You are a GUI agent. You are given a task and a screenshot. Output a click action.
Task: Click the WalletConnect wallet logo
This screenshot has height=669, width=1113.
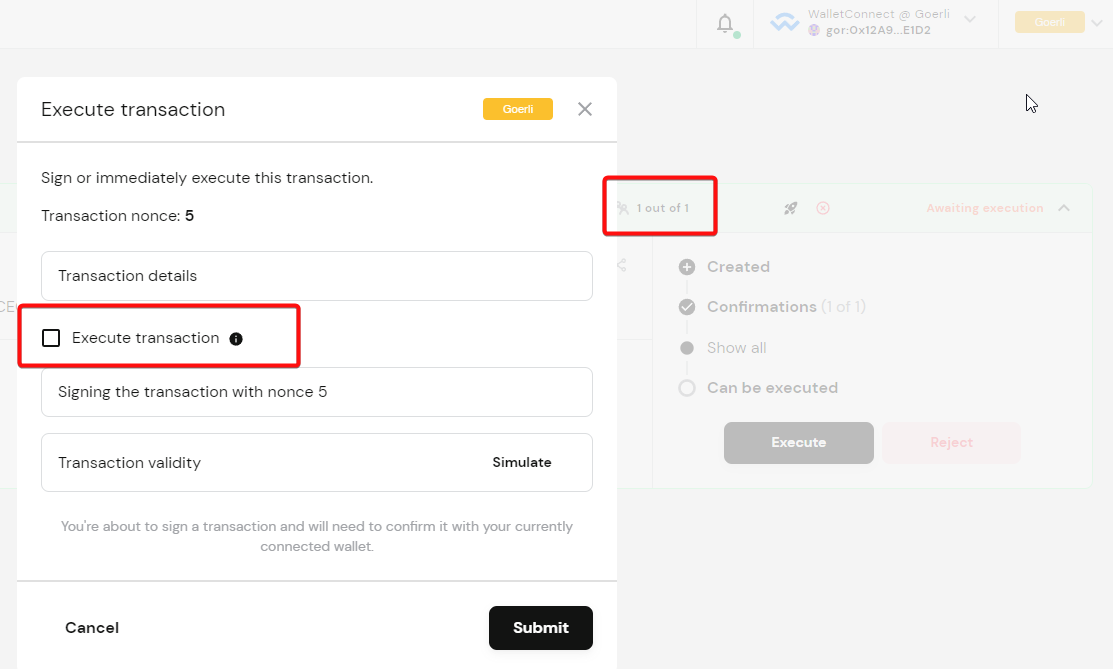(x=785, y=21)
